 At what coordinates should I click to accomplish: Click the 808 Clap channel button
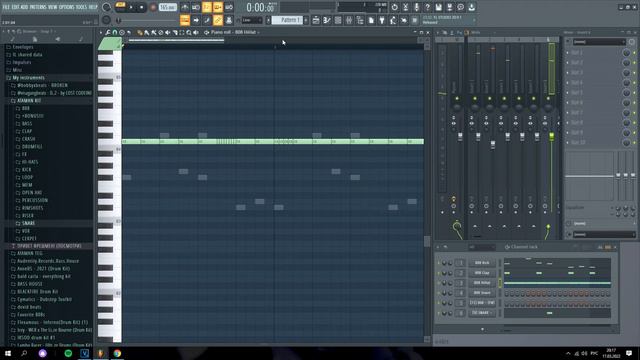(482, 273)
